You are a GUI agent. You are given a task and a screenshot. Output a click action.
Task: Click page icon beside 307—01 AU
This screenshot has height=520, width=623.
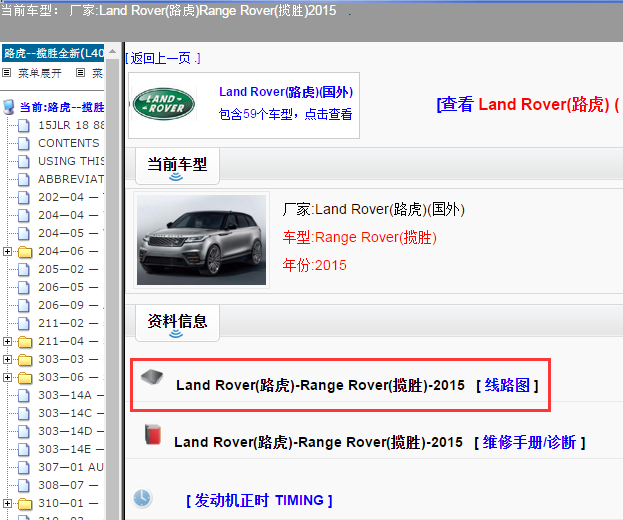24,467
